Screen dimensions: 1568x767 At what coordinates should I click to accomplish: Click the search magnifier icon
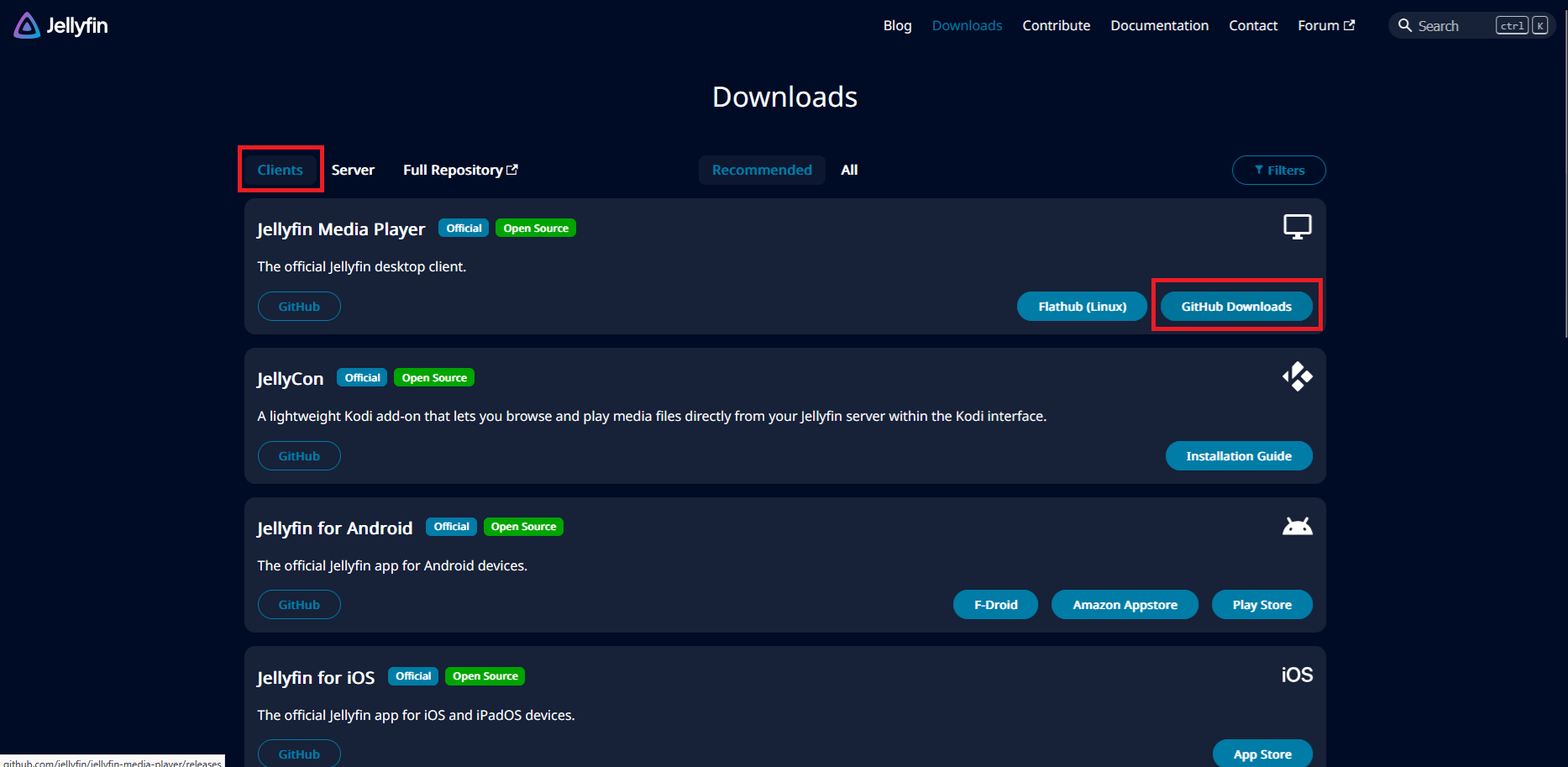(x=1404, y=26)
